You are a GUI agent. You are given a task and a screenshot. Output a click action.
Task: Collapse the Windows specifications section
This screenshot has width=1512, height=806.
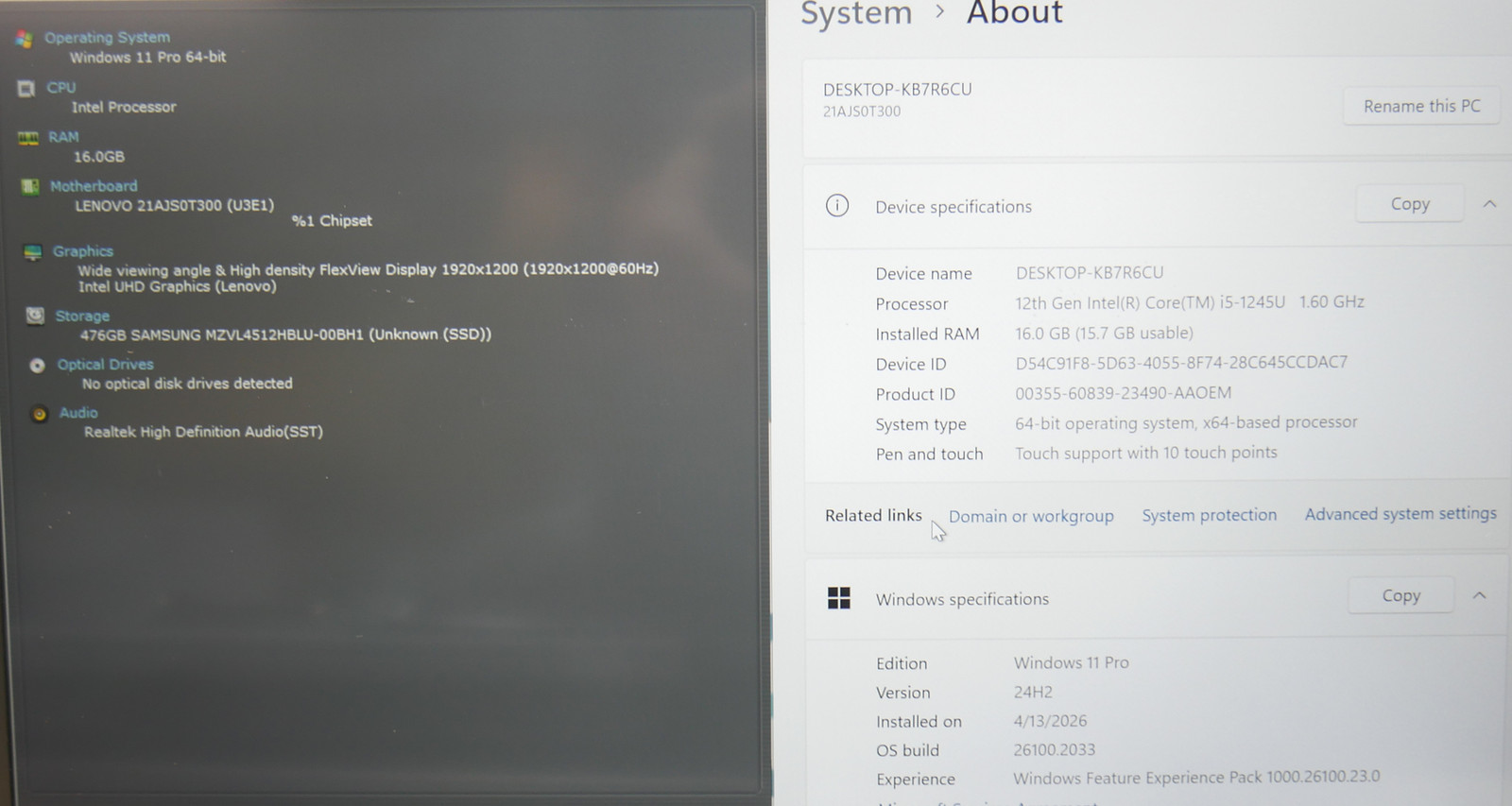click(x=1480, y=595)
